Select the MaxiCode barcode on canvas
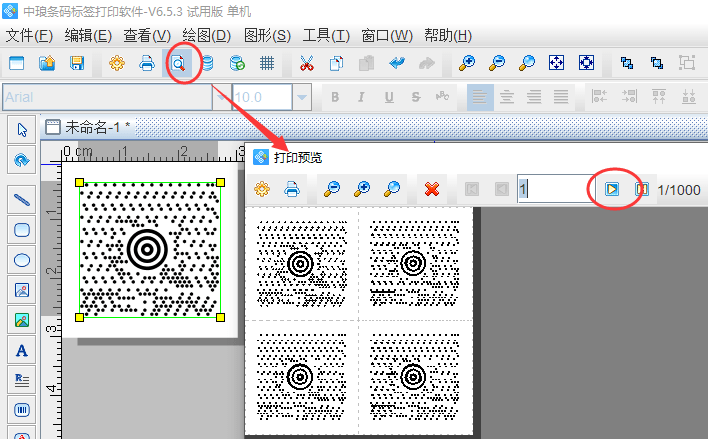The width and height of the screenshot is (708, 439). [x=149, y=250]
